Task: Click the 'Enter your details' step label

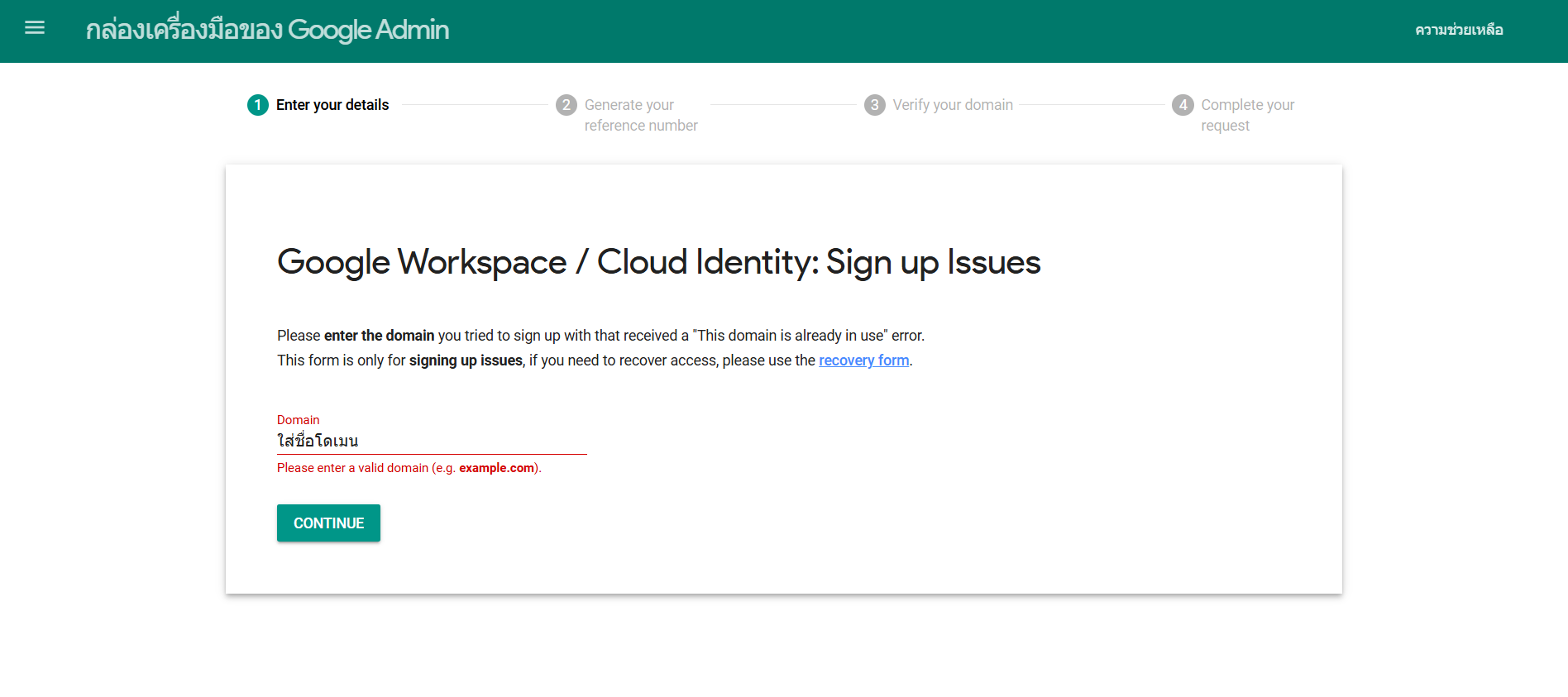Action: pos(332,105)
